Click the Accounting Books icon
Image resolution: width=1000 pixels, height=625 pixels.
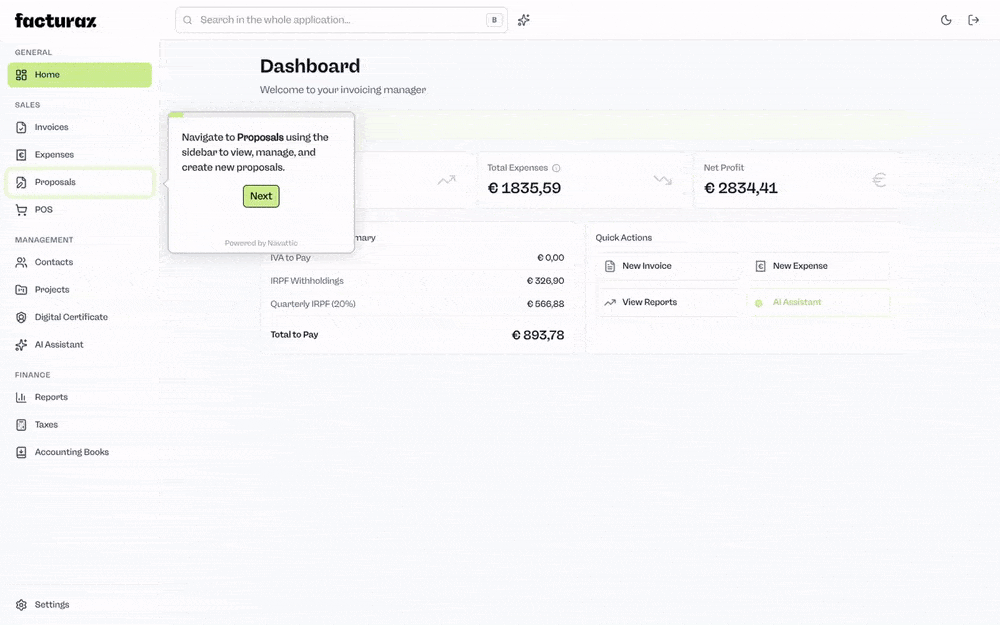[x=21, y=452]
